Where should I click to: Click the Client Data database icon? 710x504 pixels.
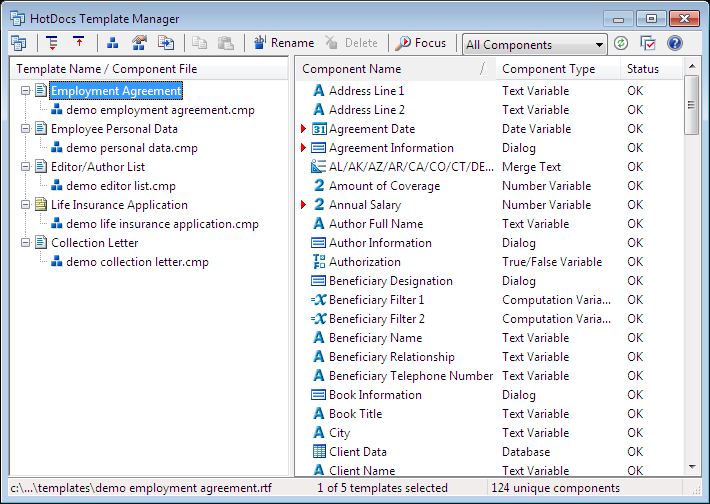[319, 451]
